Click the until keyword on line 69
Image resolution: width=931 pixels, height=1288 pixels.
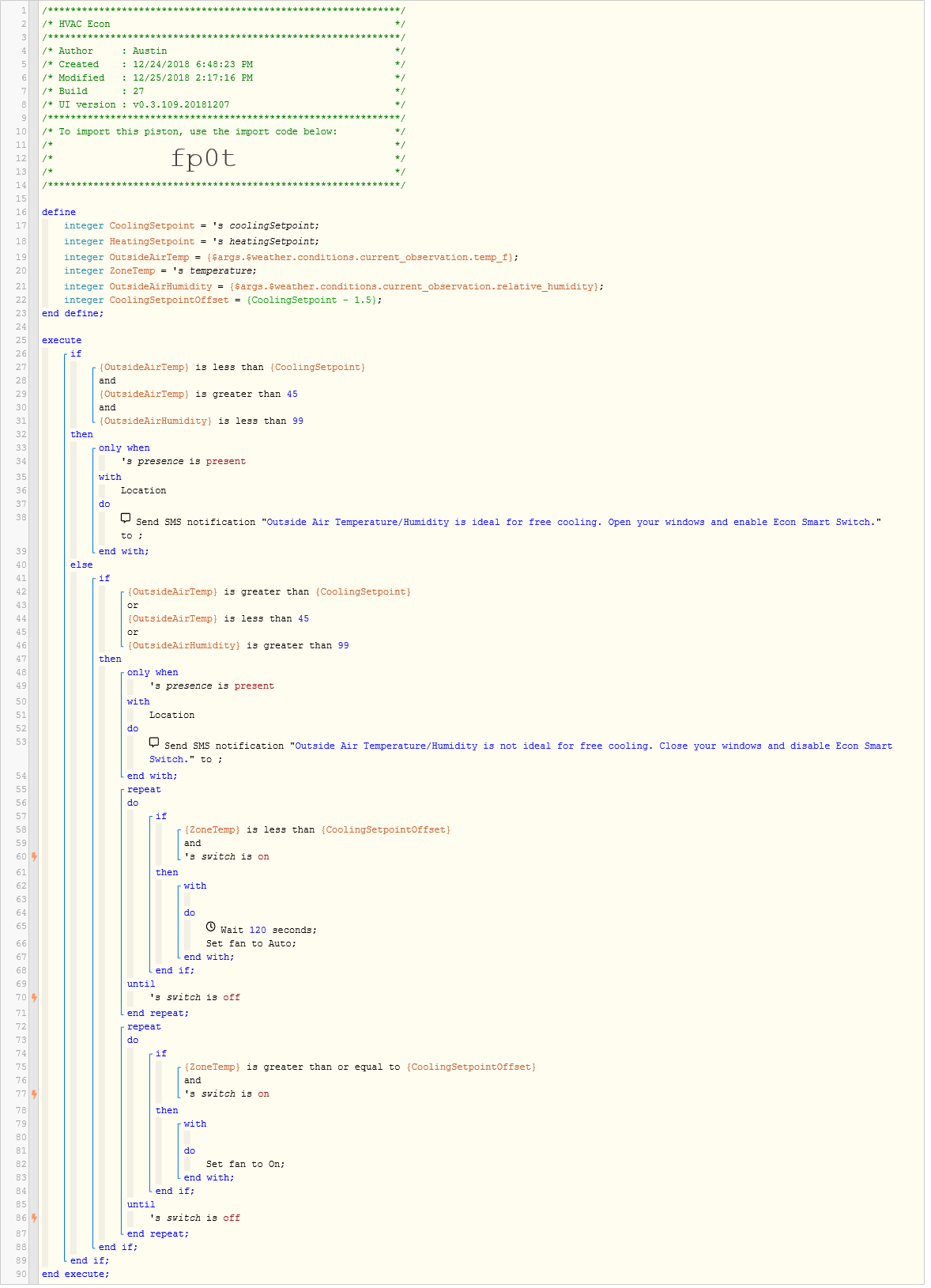point(141,984)
